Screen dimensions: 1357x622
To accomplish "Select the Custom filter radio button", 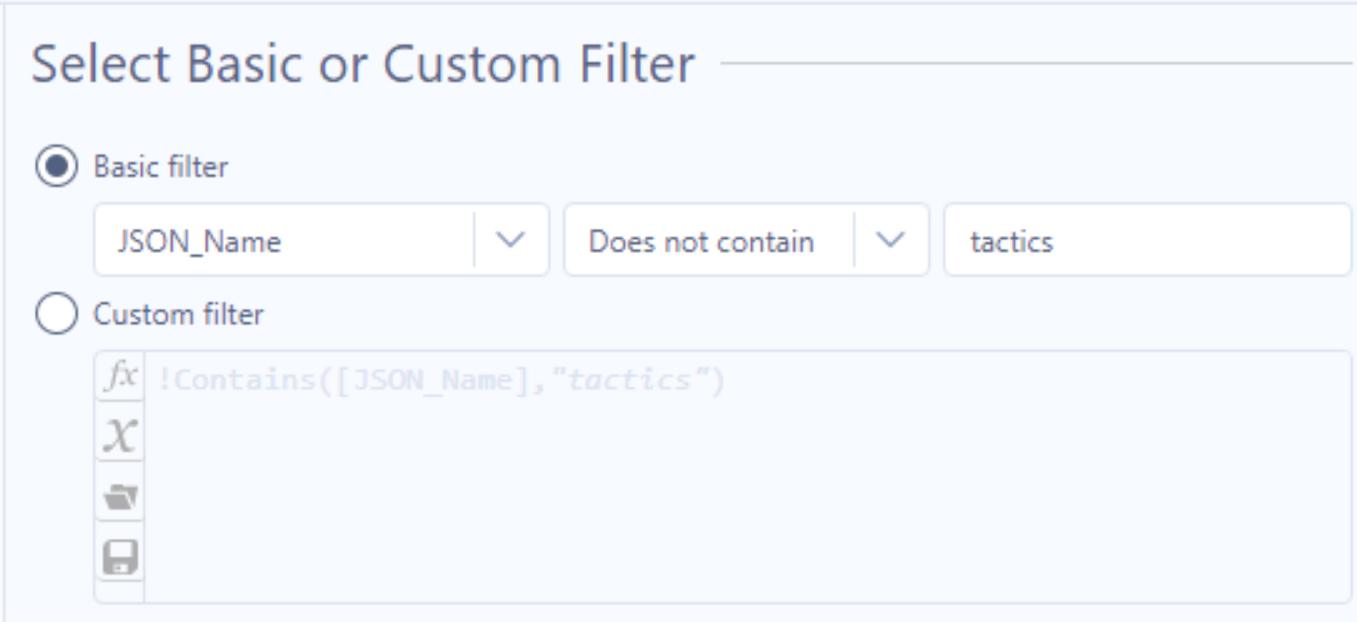I will click(x=56, y=315).
